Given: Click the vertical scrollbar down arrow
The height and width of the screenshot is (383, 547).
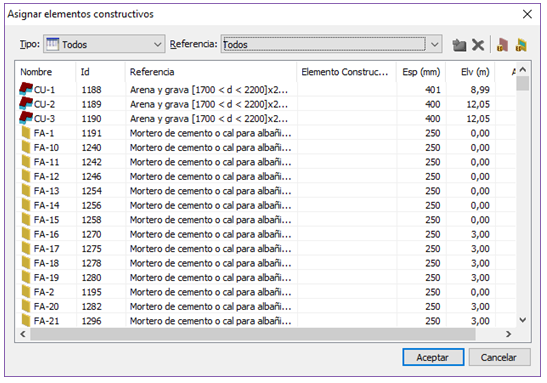Looking at the screenshot, I should (x=523, y=320).
